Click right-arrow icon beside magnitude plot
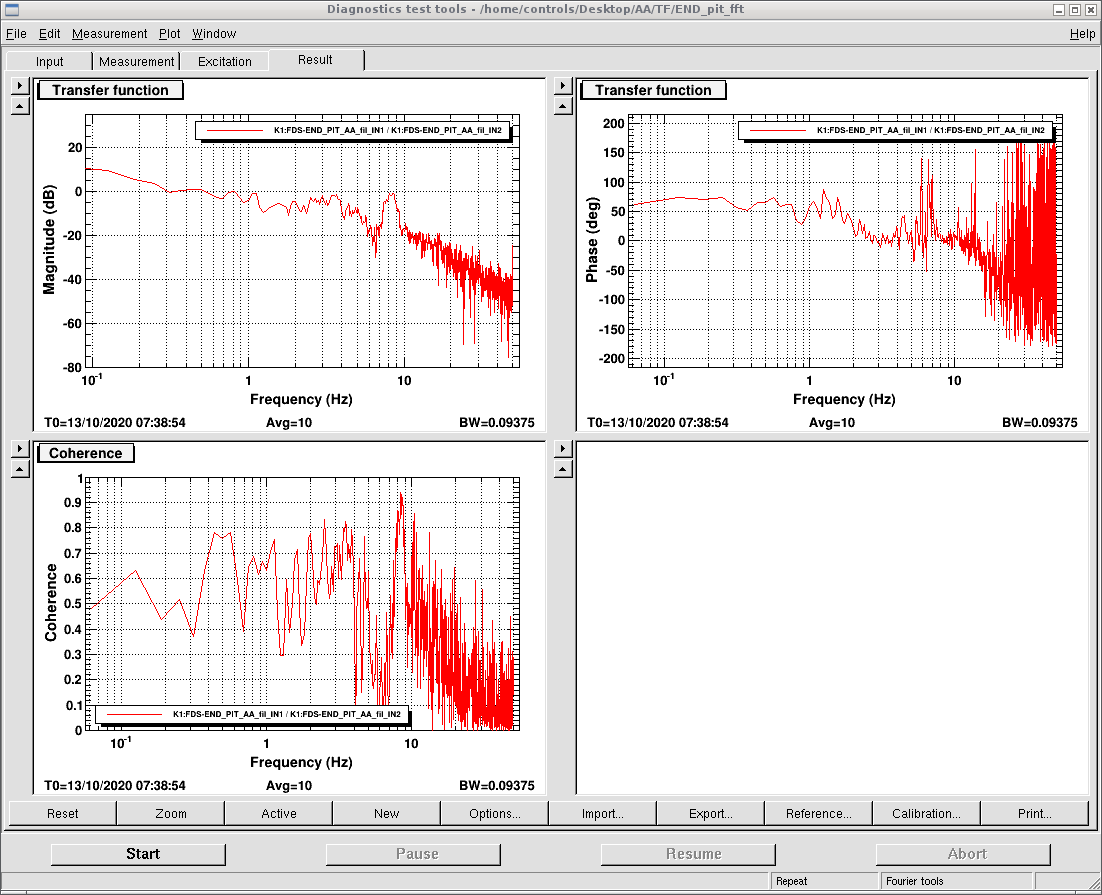Viewport: 1102px width, 895px height. 20,86
